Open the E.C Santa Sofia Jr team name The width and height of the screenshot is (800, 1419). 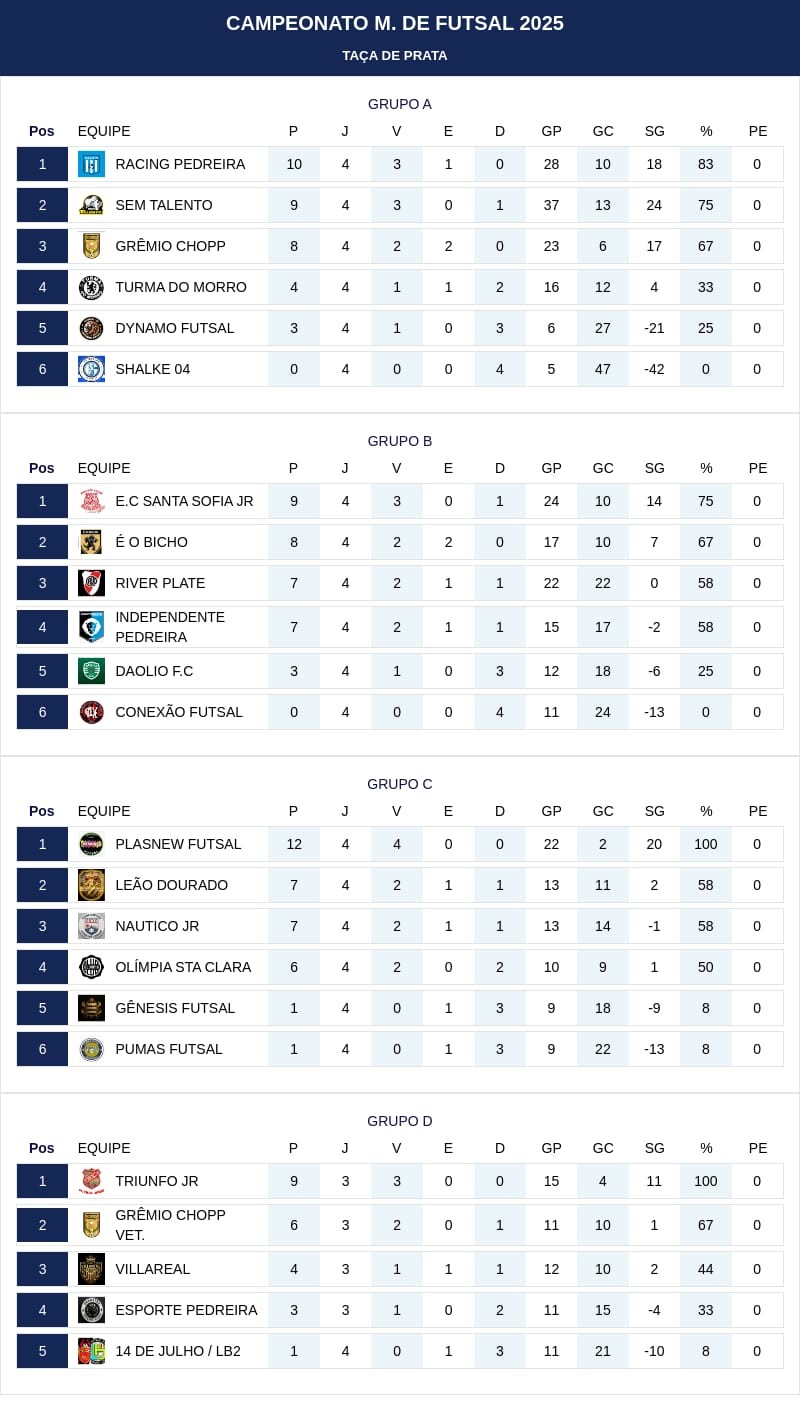pyautogui.click(x=184, y=501)
